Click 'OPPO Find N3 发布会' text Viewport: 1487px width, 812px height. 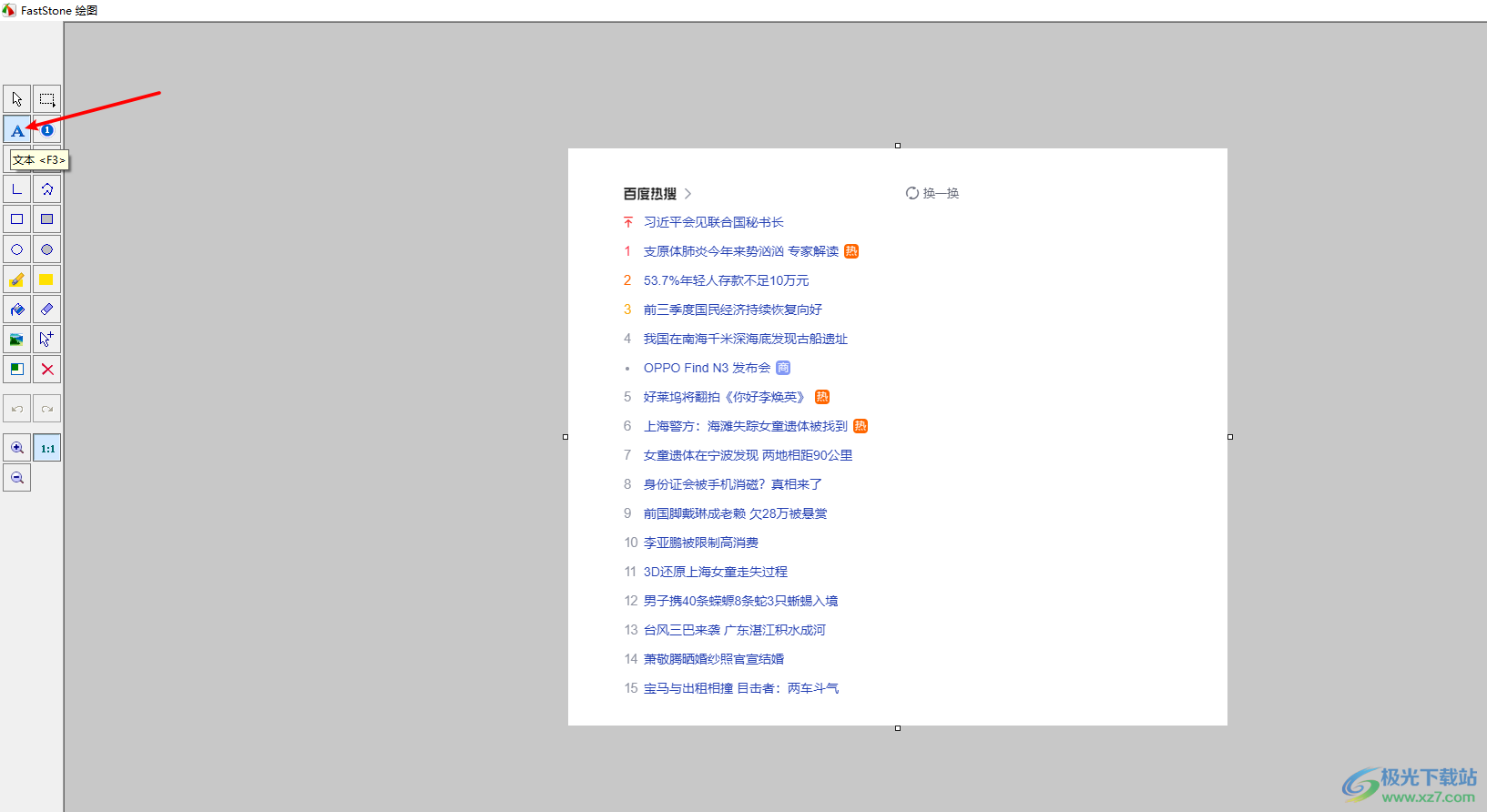707,368
